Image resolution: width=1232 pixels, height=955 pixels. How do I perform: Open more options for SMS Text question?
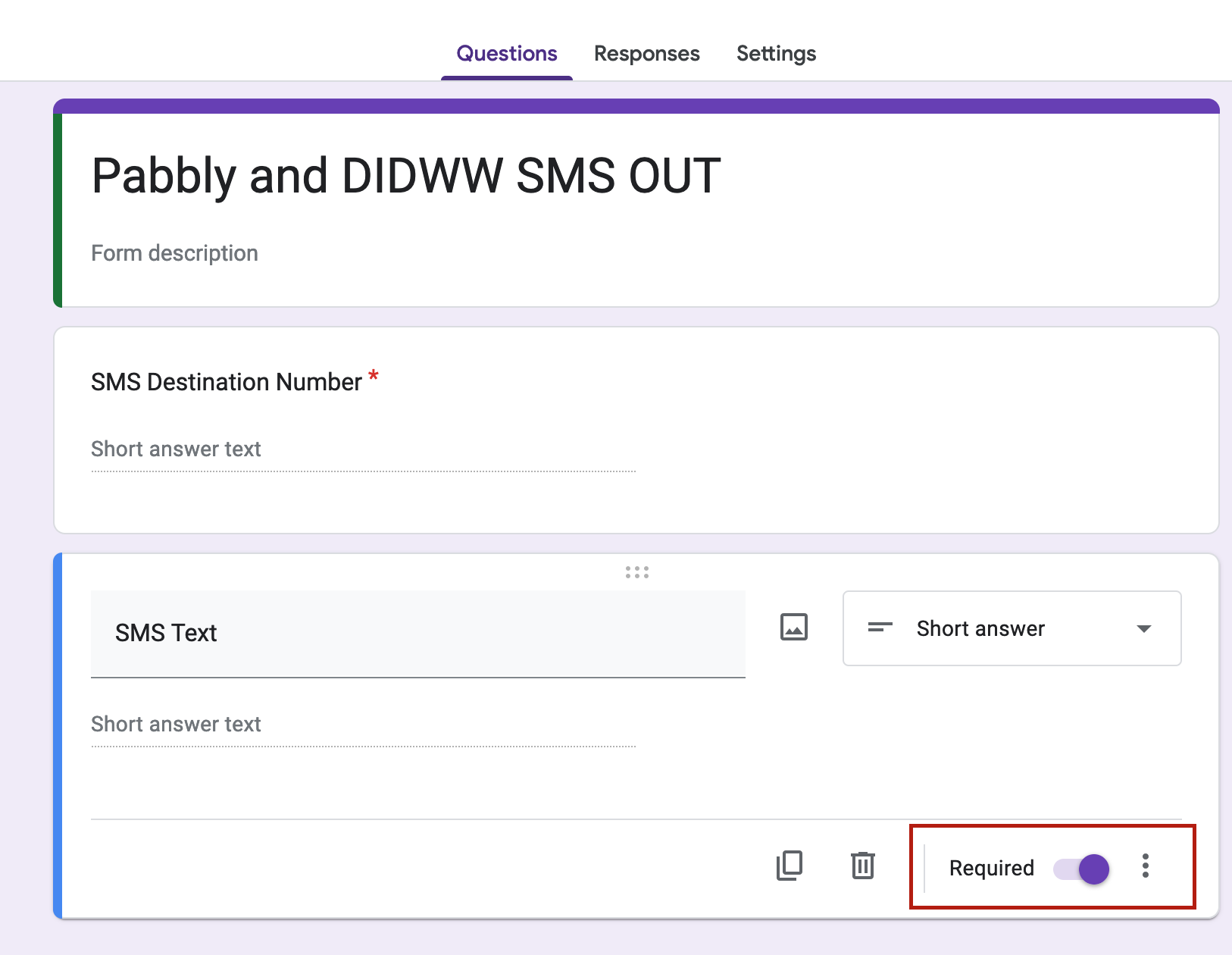pyautogui.click(x=1146, y=866)
